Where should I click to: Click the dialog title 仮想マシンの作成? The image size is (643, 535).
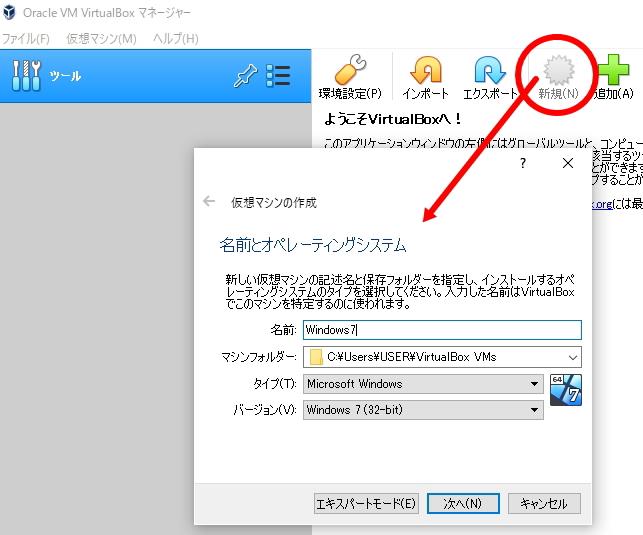274,203
